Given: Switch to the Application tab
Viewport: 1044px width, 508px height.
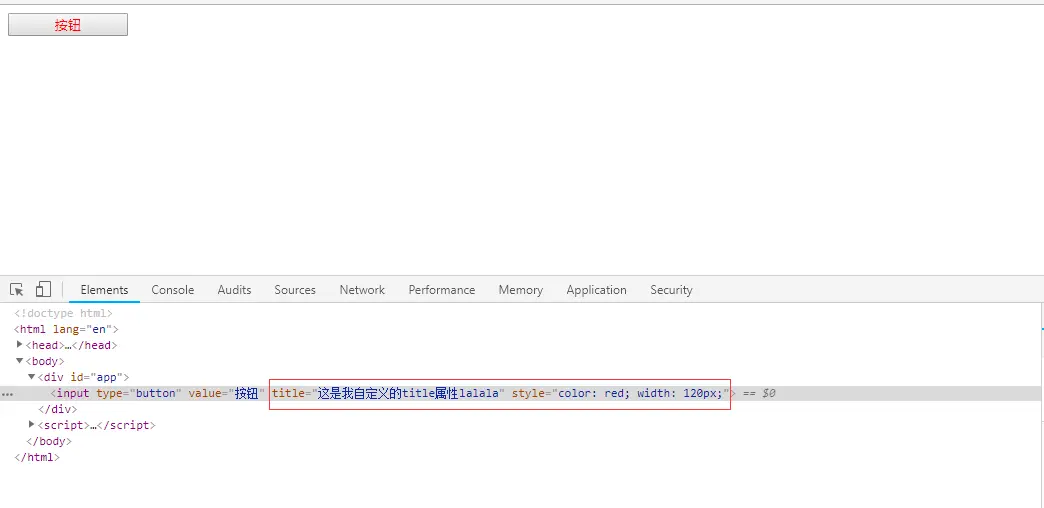Looking at the screenshot, I should point(597,290).
